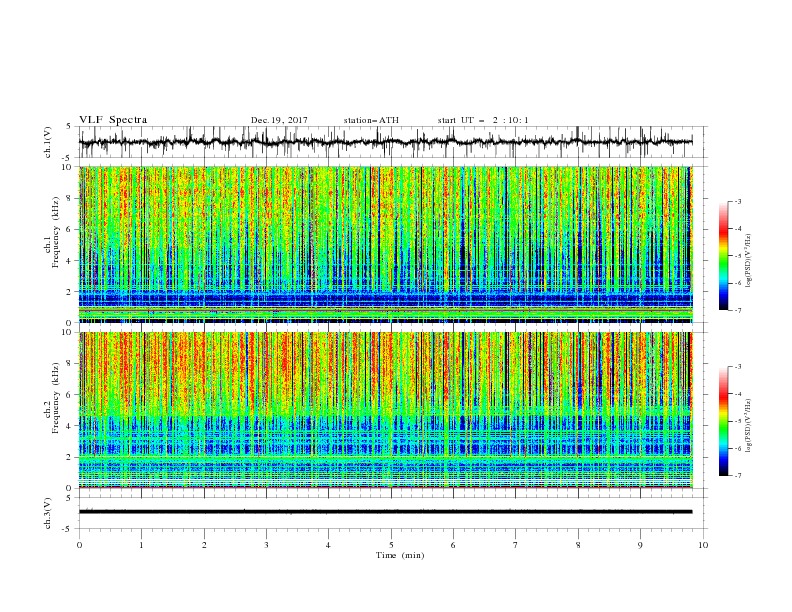Screen dimensions: 792x612
Task: Click the '-3' label on ch.1 colorbar
Action: tap(738, 201)
